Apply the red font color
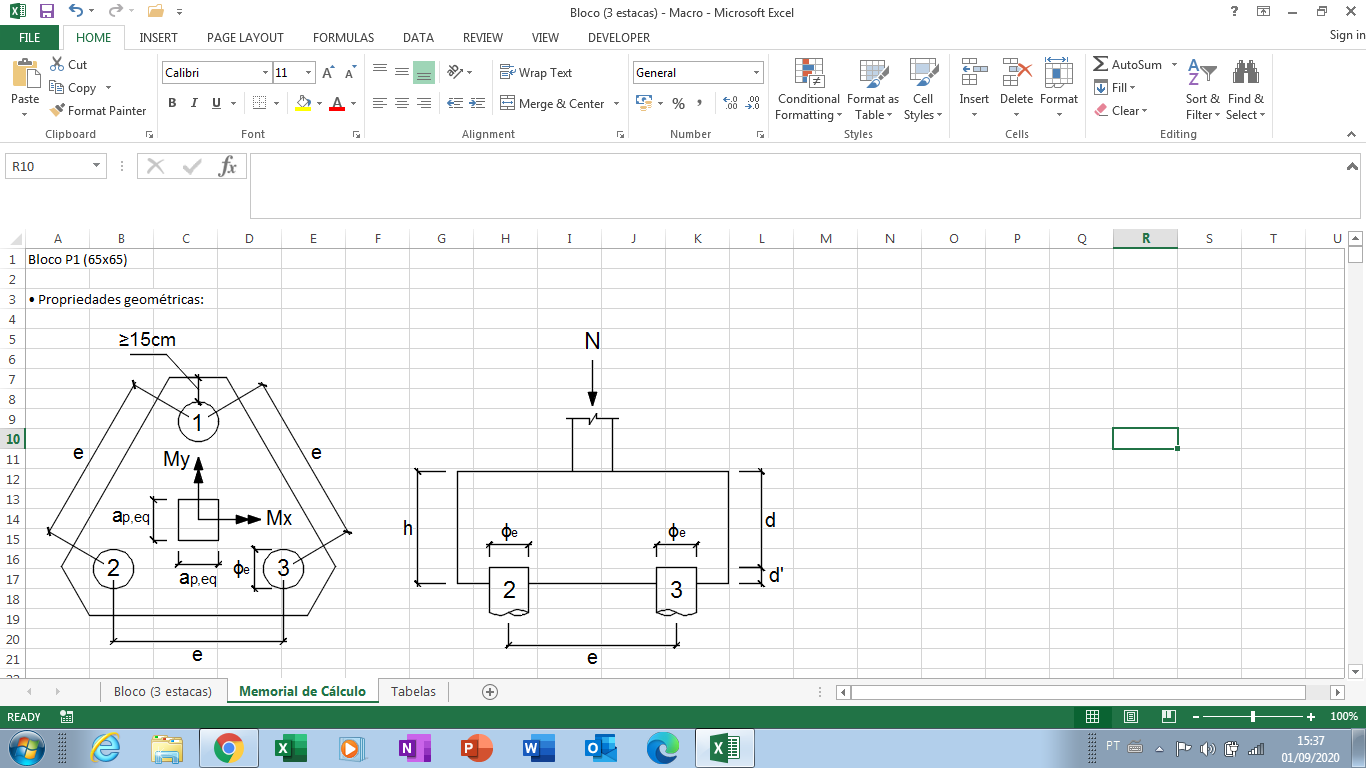The width and height of the screenshot is (1366, 768). [337, 103]
